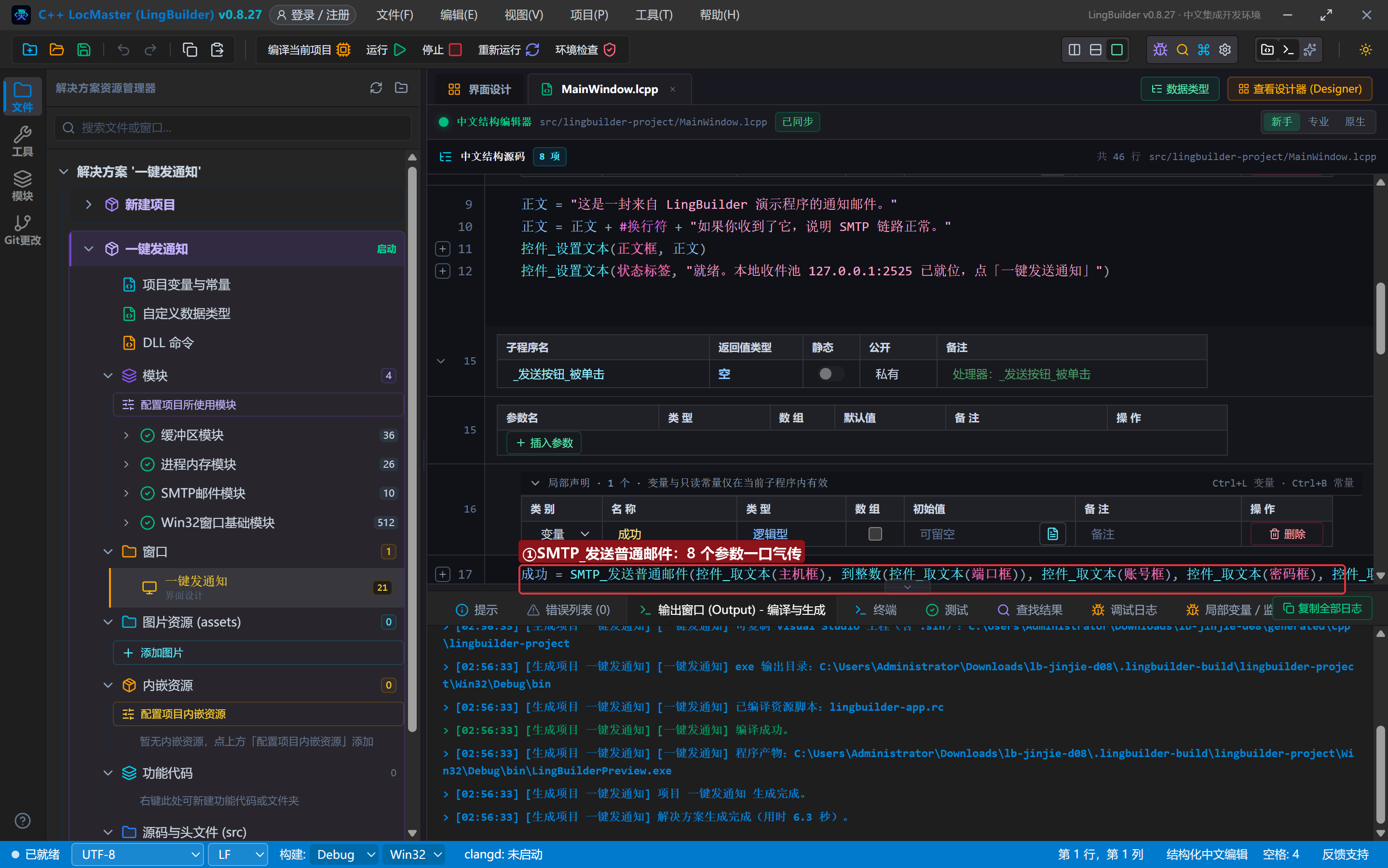
Task: Expand the SMTP邮件模块 tree node
Action: tap(126, 493)
